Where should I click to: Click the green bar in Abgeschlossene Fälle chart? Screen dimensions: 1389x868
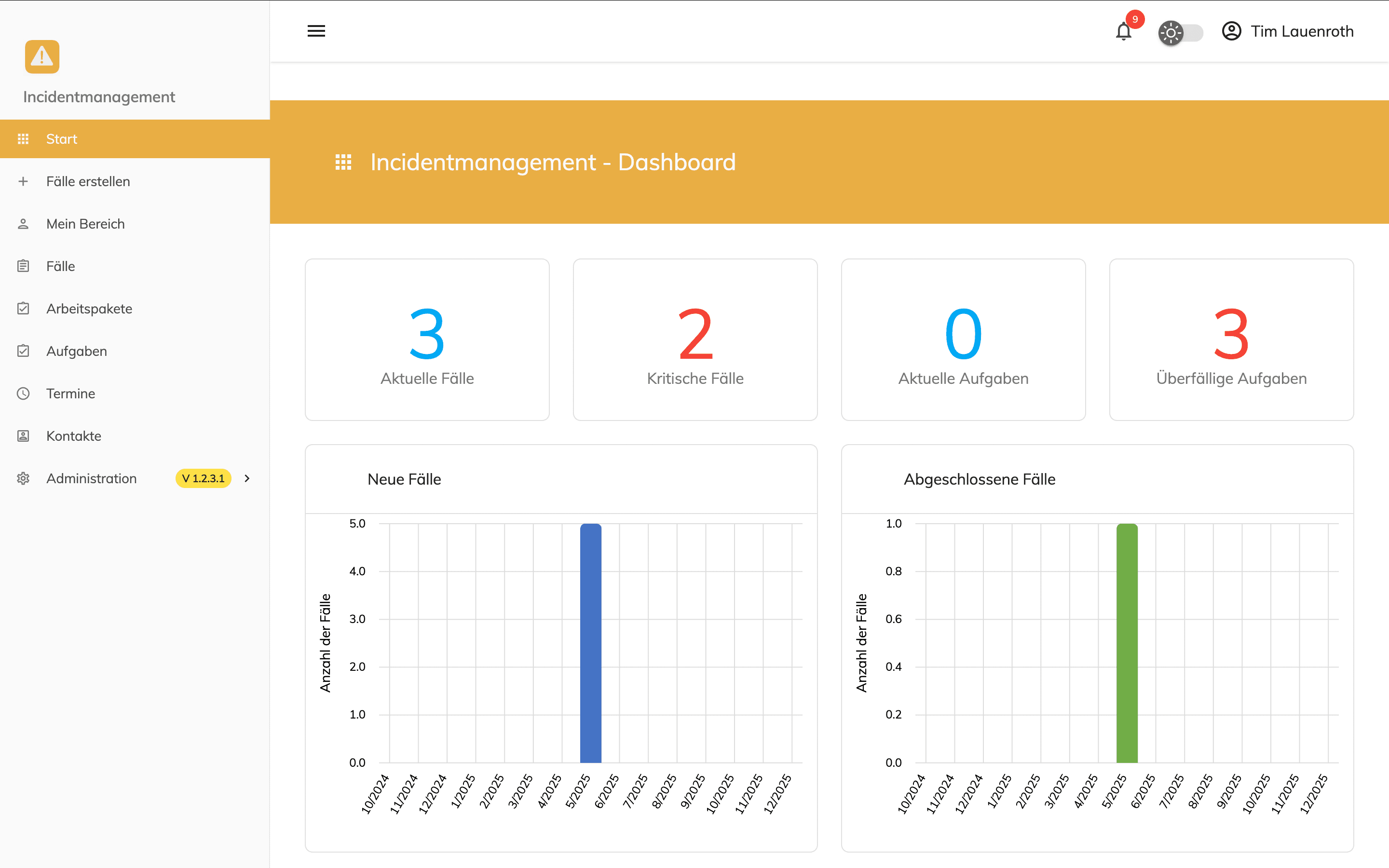click(1127, 643)
